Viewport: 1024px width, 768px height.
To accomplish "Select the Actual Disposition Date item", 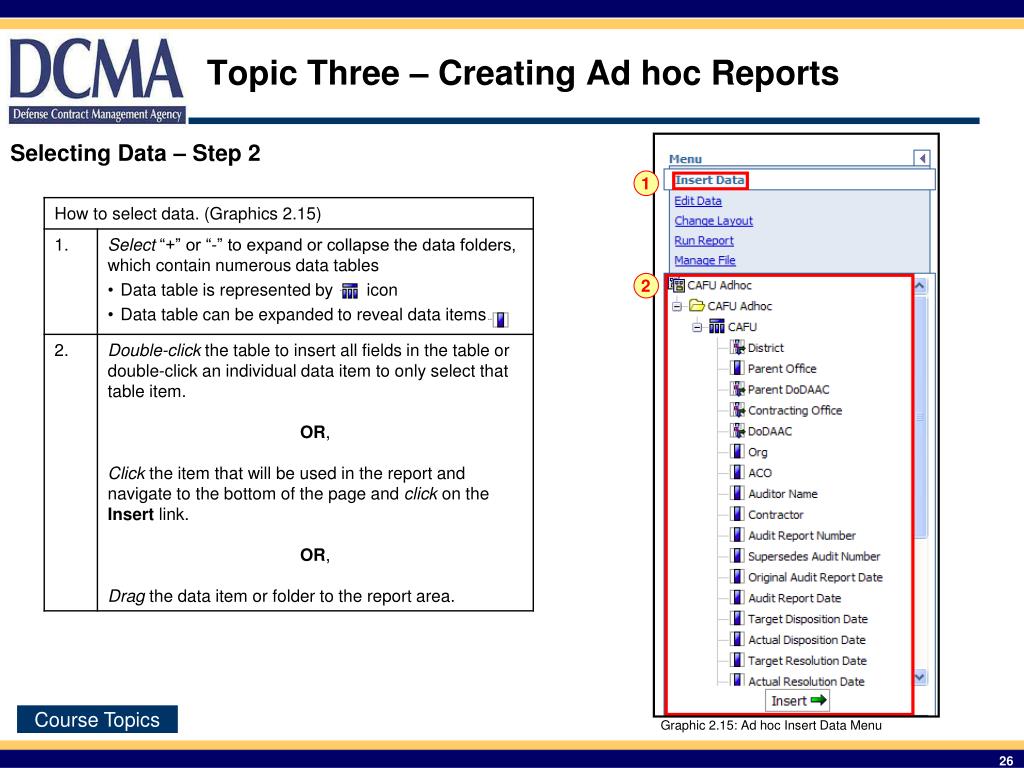I will [807, 641].
